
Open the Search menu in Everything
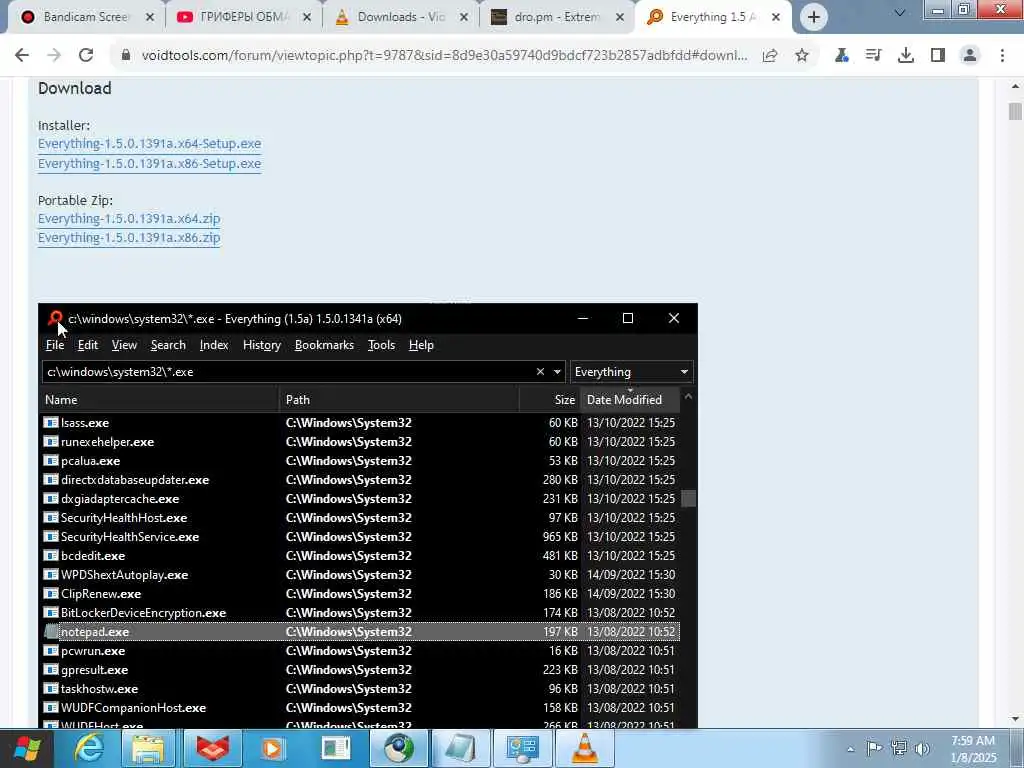168,345
